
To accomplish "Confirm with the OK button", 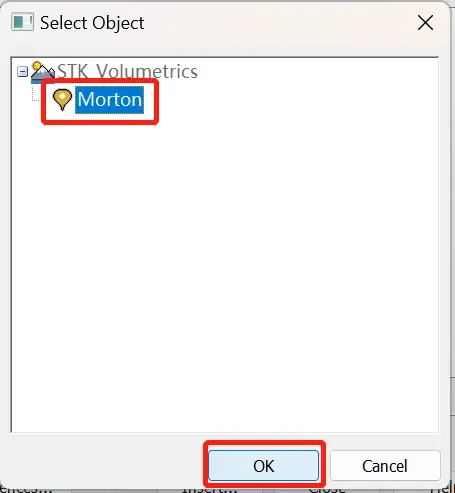I will click(x=264, y=466).
